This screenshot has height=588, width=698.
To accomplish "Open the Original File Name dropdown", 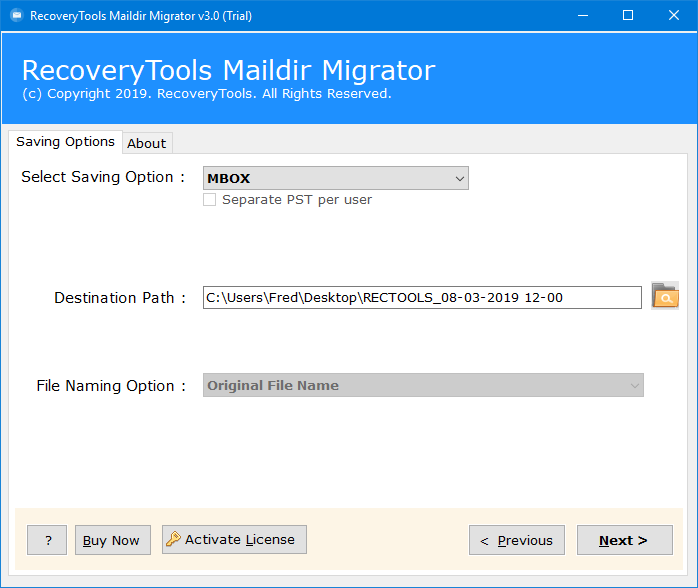I will [423, 385].
